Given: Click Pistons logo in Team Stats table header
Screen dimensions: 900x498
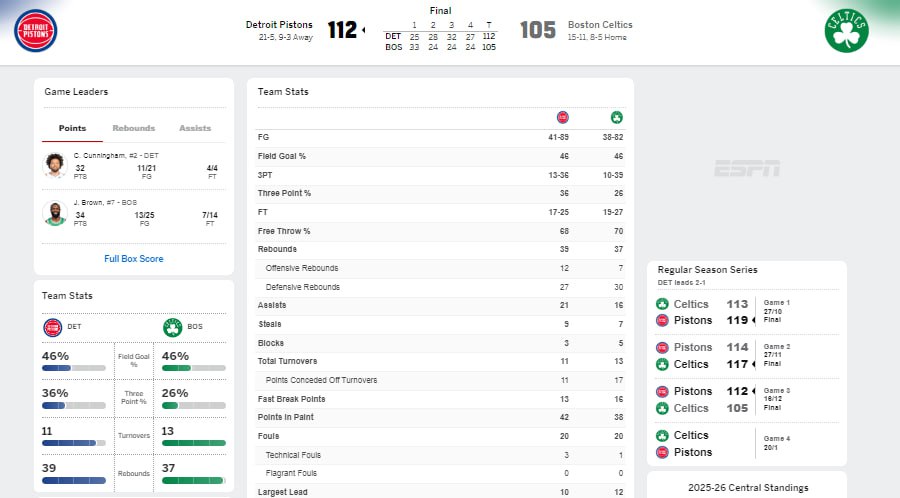Looking at the screenshot, I should coord(562,118).
